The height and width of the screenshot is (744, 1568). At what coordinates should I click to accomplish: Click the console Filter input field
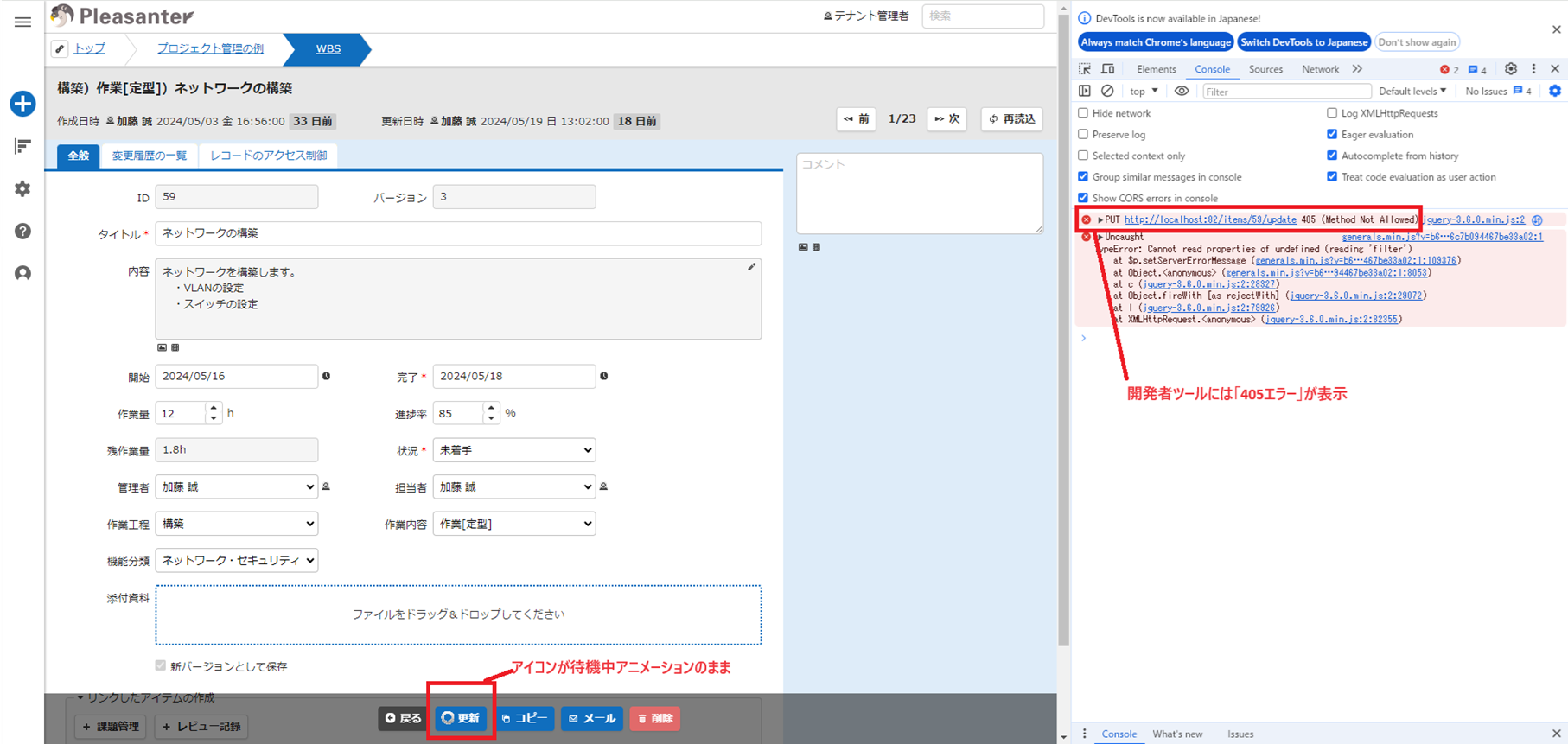[1286, 91]
